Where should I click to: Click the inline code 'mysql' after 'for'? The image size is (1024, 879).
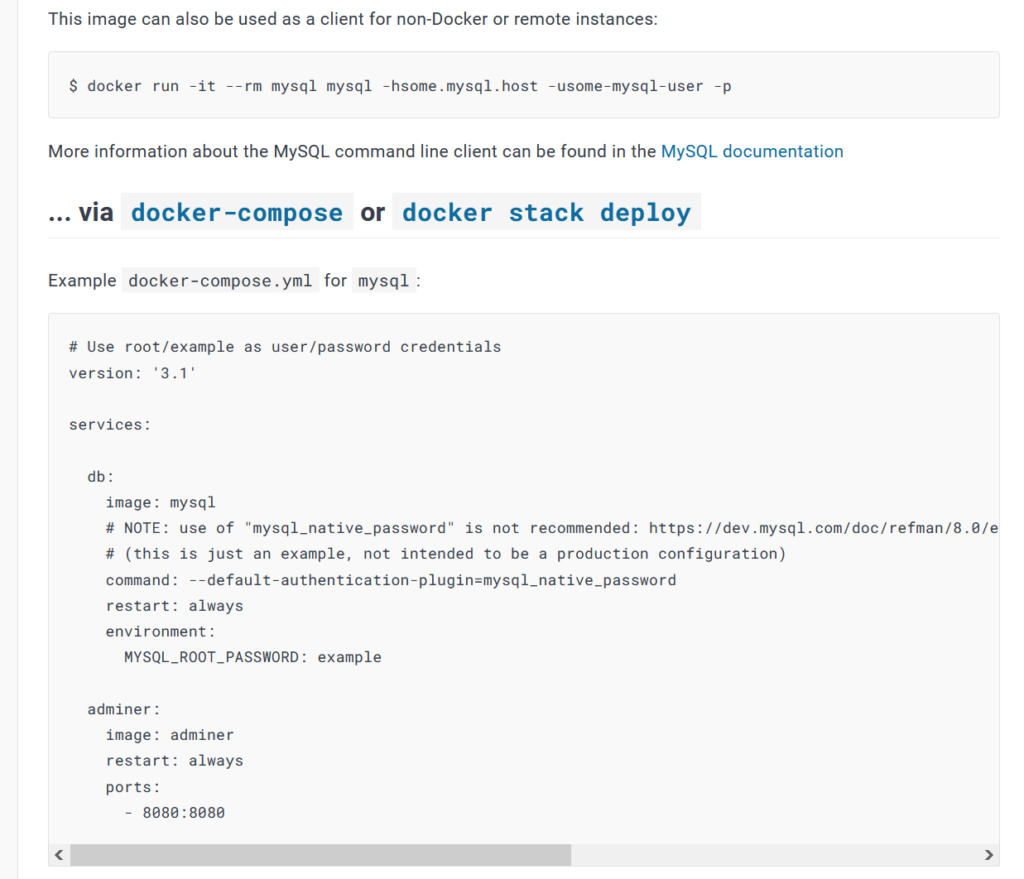click(383, 281)
